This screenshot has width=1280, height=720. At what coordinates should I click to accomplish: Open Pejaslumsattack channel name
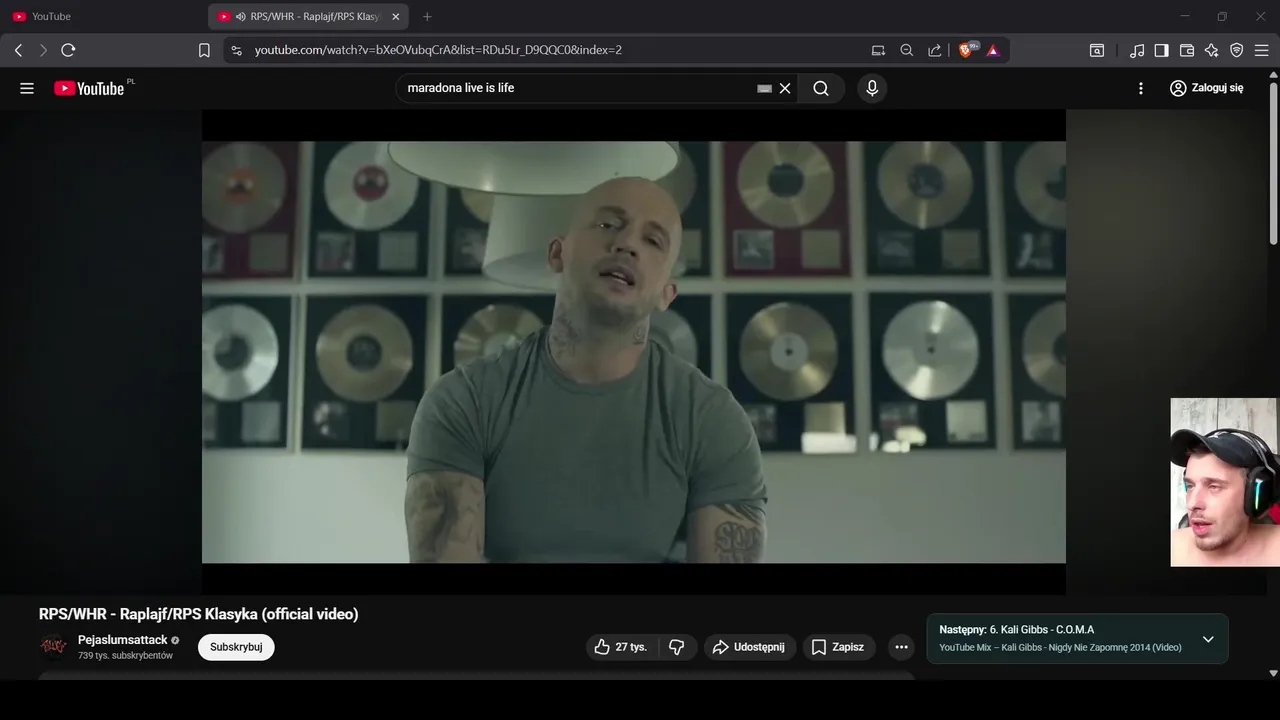[x=123, y=640]
